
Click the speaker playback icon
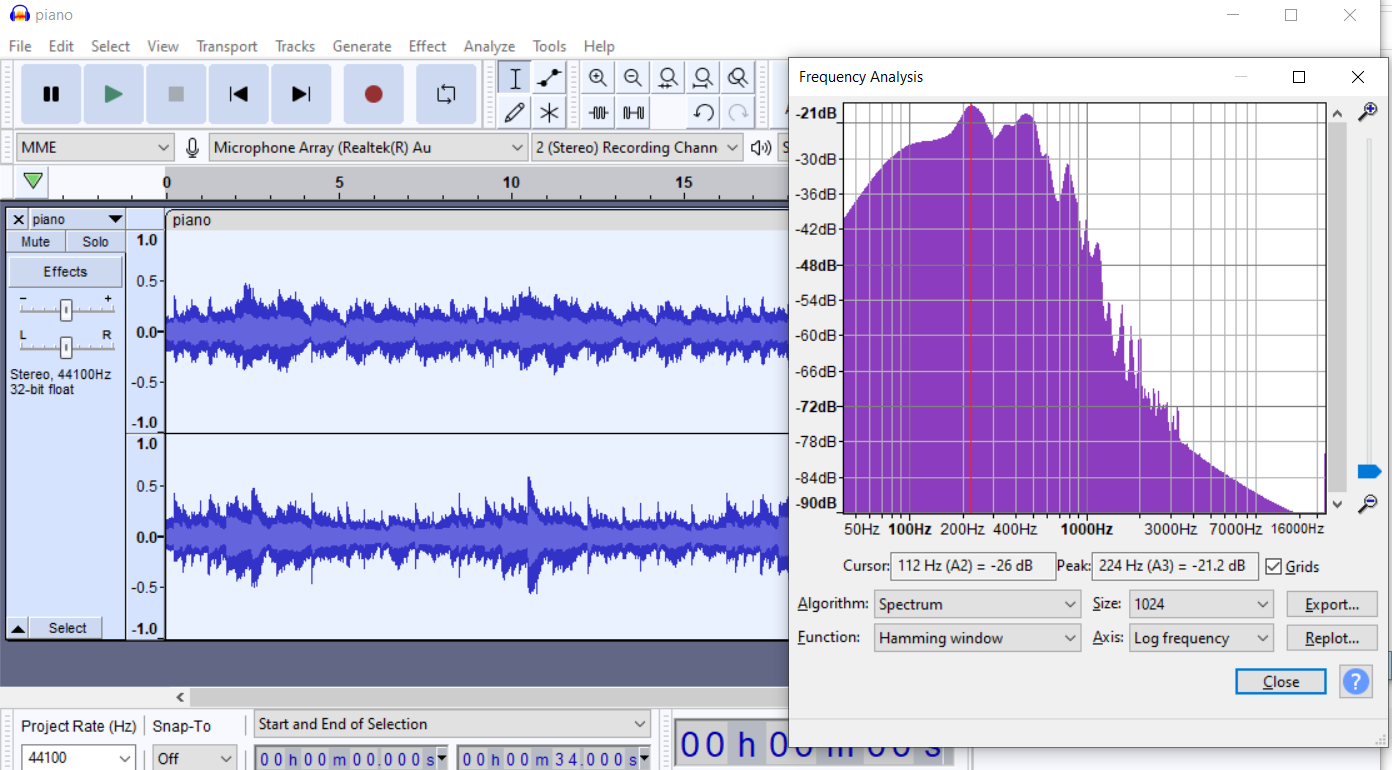[761, 148]
